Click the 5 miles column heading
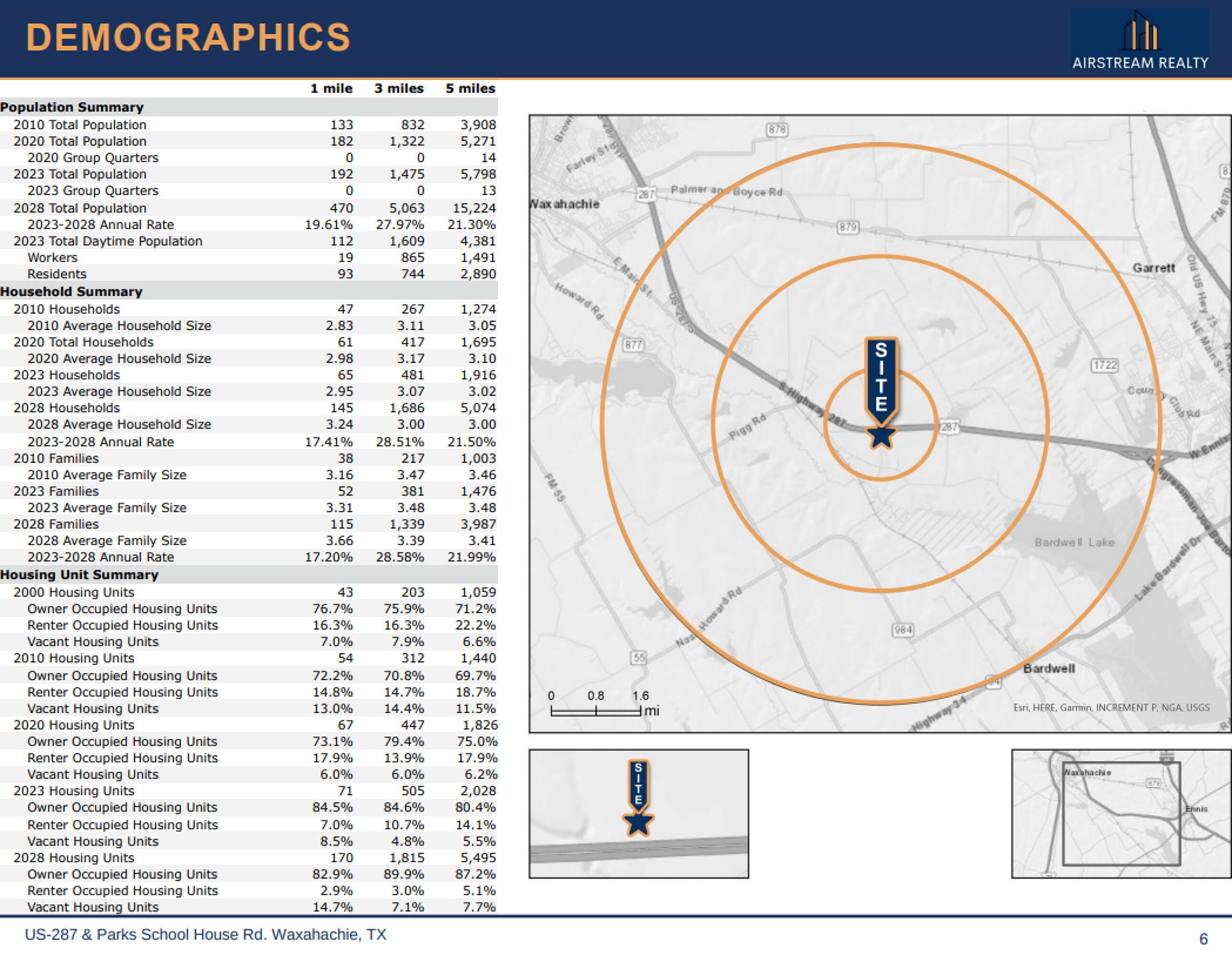Image resolution: width=1232 pixels, height=955 pixels. point(470,89)
